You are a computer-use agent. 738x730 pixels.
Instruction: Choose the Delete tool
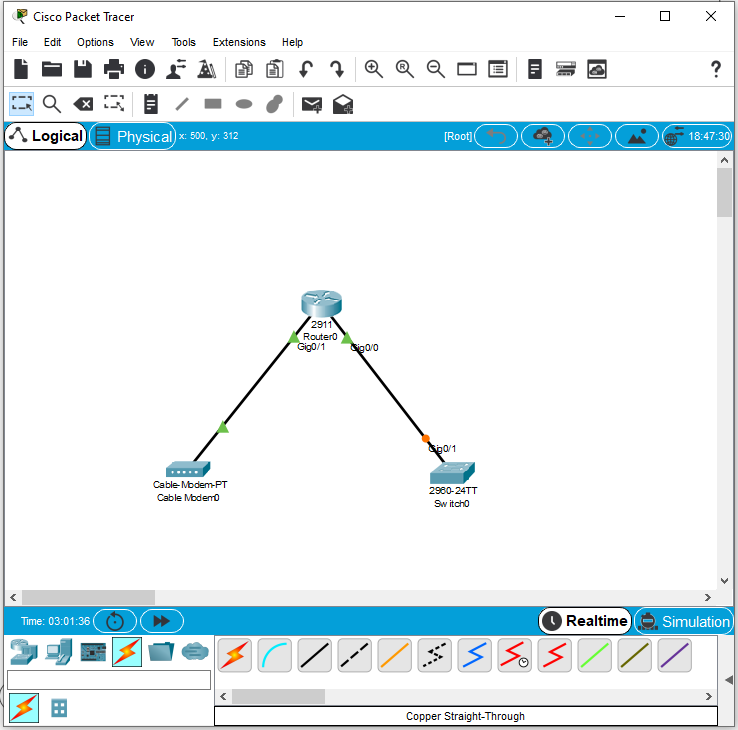83,104
